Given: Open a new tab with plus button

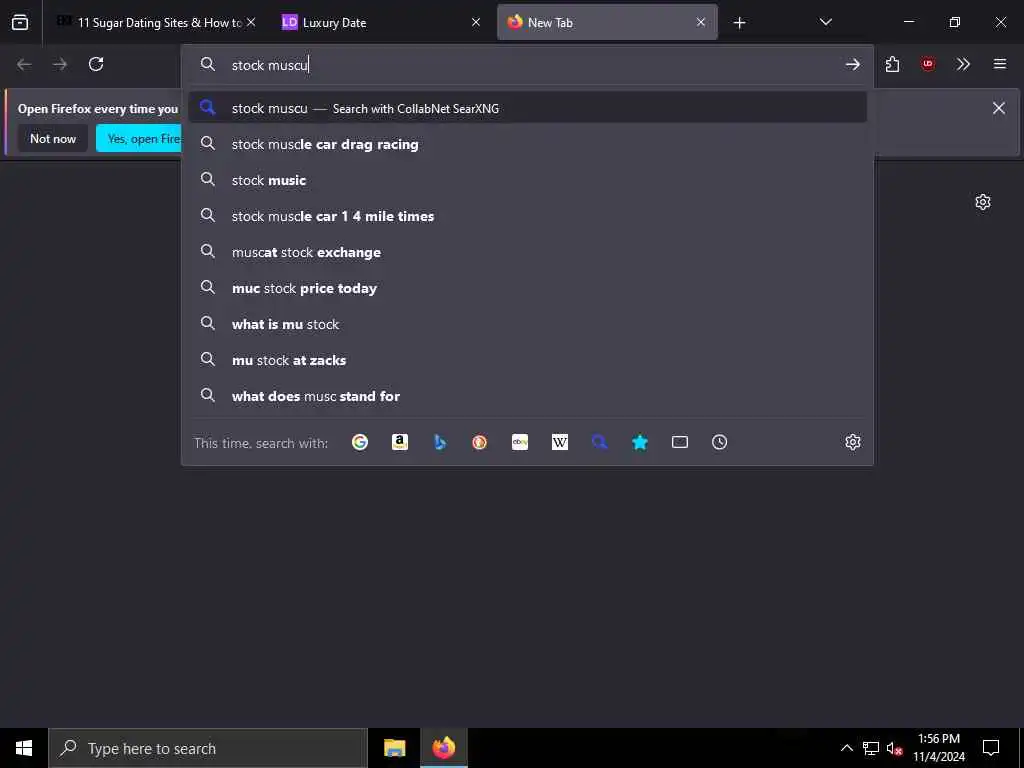Looking at the screenshot, I should tap(739, 23).
